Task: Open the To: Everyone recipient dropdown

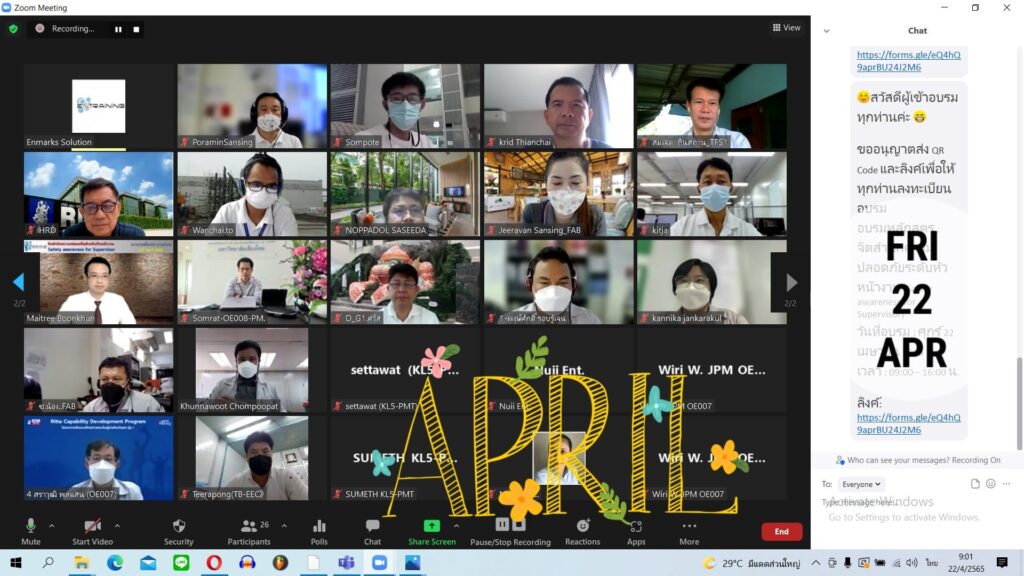Action: (861, 484)
